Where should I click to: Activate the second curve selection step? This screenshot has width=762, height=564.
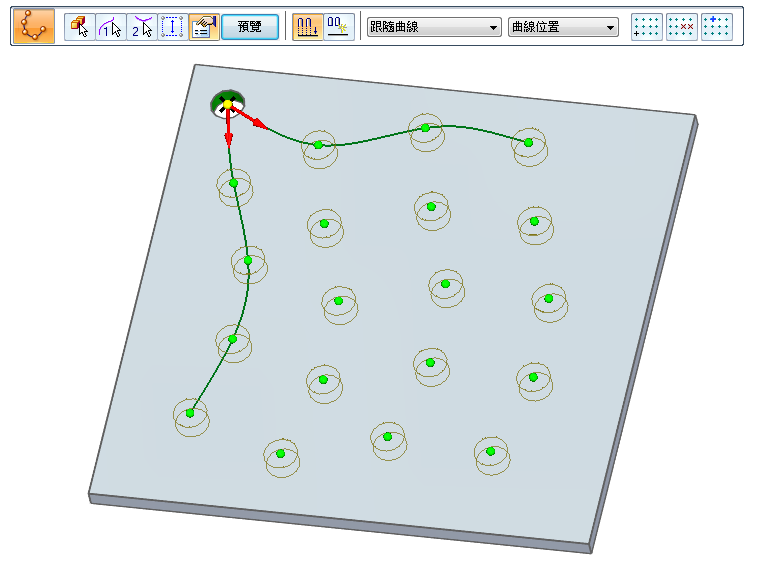tap(141, 27)
